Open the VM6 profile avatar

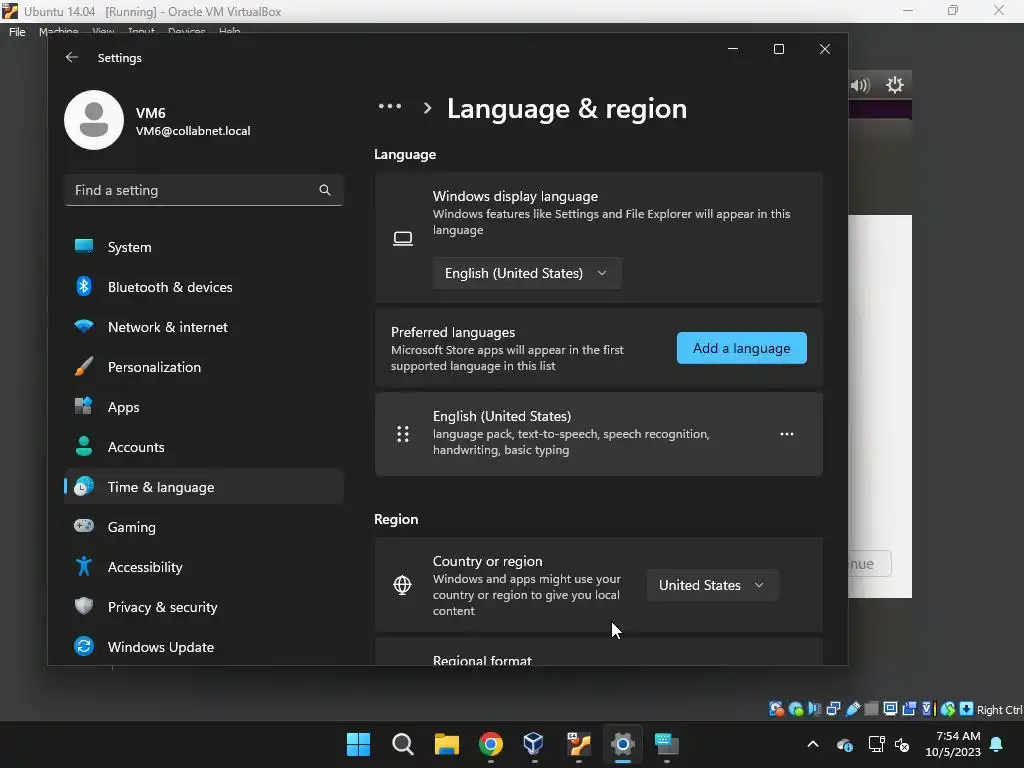pyautogui.click(x=94, y=120)
